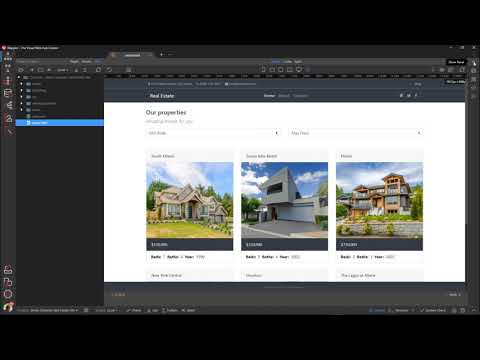Click the publish icon above the files icon
The width and height of the screenshot is (480, 360).
click(x=8, y=270)
